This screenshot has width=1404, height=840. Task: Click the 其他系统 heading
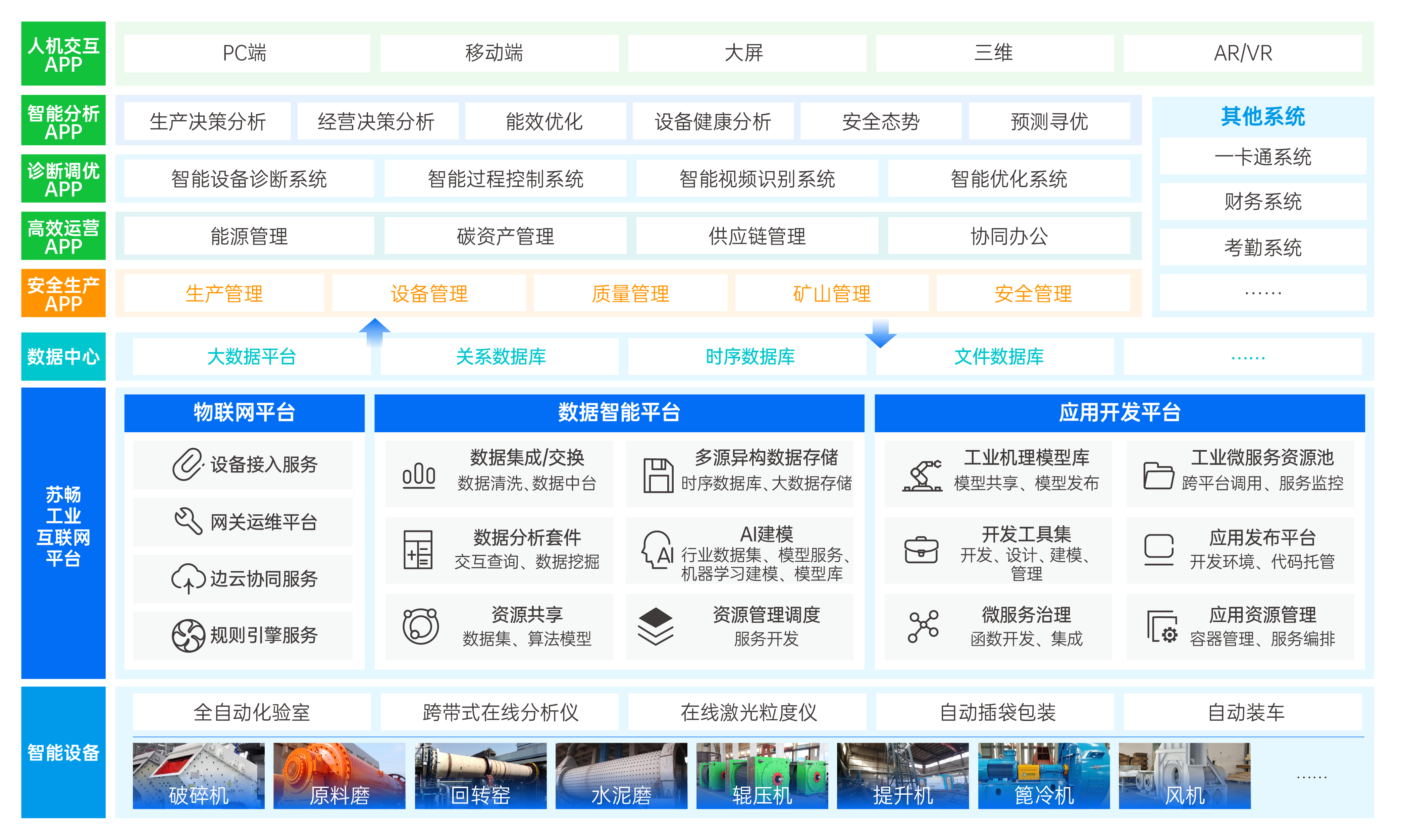pyautogui.click(x=1263, y=117)
